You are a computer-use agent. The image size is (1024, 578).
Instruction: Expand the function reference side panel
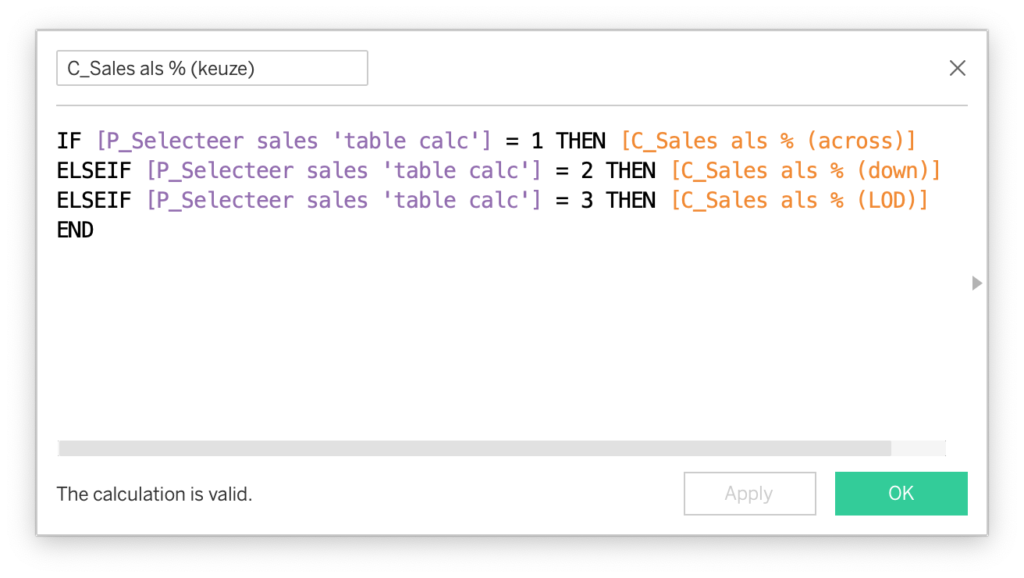pos(977,283)
